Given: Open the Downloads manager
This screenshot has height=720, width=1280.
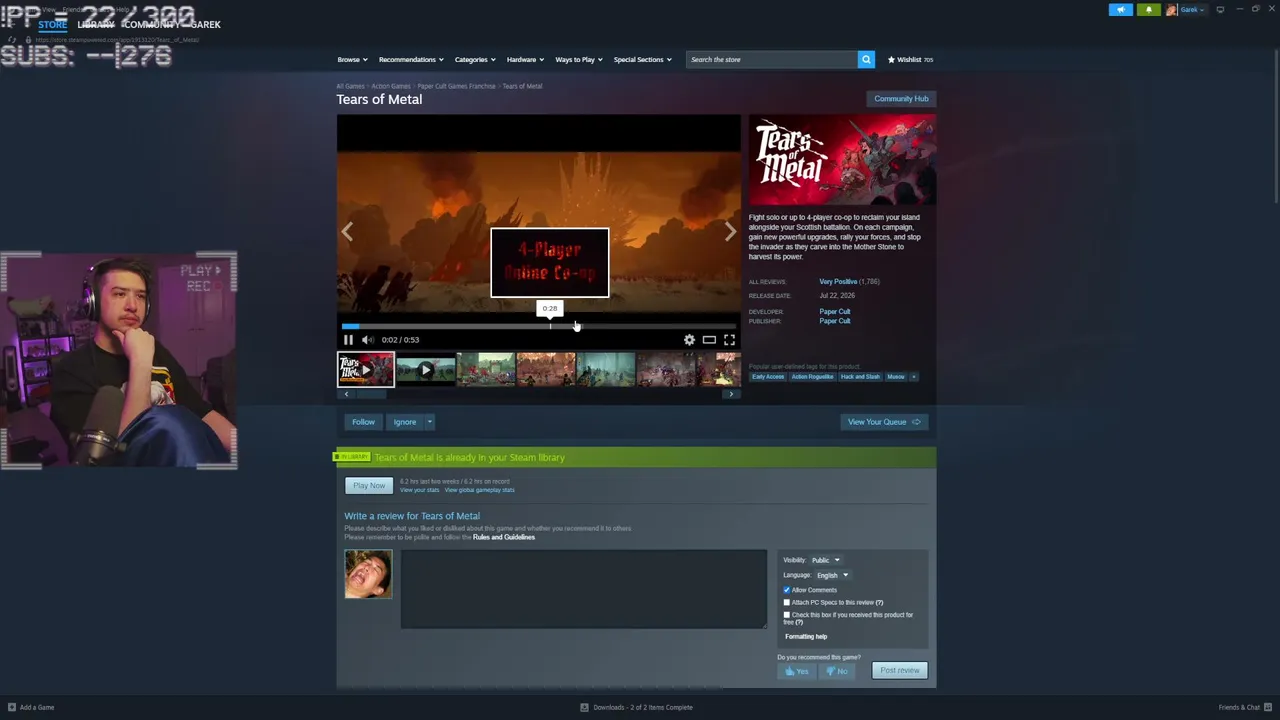Looking at the screenshot, I should [x=636, y=707].
